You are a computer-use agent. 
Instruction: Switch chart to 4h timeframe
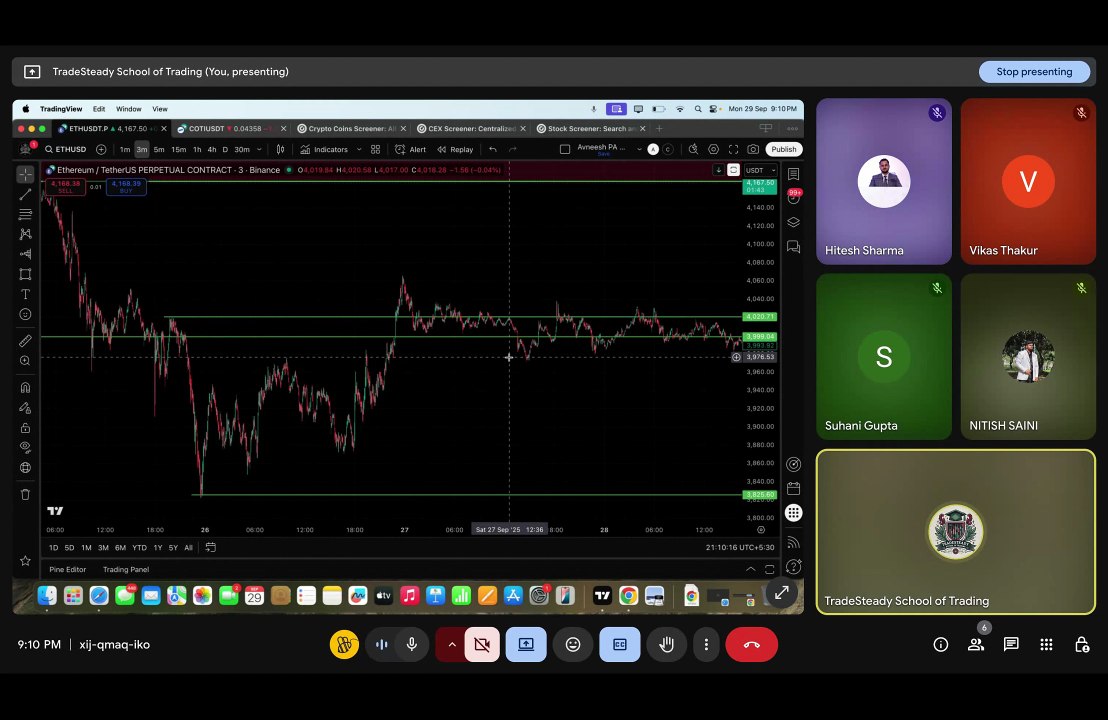point(212,149)
